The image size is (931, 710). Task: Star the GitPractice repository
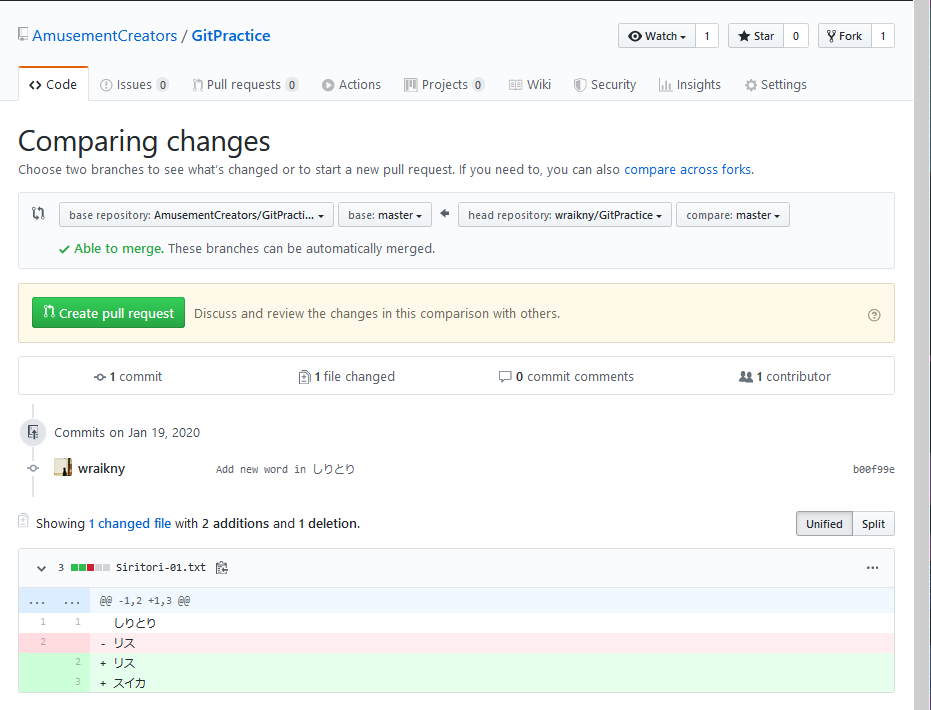pyautogui.click(x=756, y=36)
